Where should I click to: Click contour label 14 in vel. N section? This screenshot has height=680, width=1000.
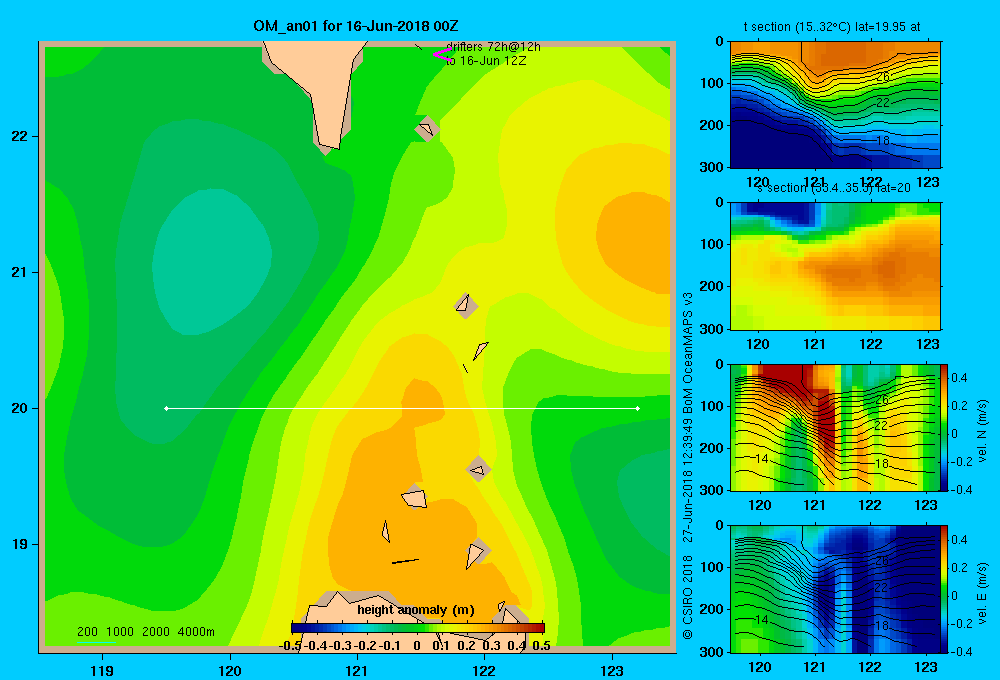pyautogui.click(x=761, y=458)
